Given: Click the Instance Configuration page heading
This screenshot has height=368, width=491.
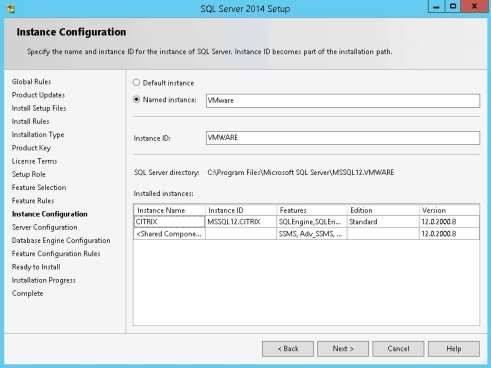Looking at the screenshot, I should [x=71, y=32].
